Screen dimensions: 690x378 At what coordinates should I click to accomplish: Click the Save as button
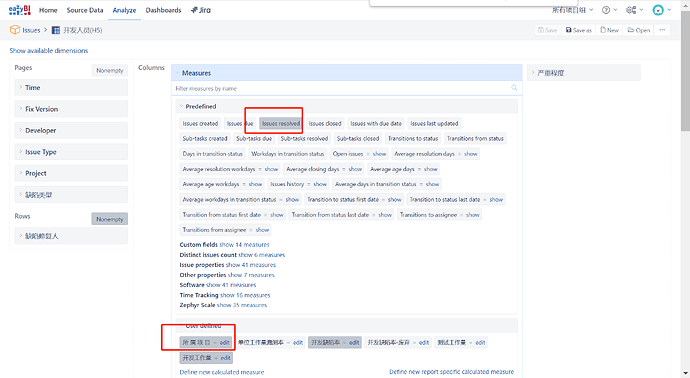click(579, 30)
